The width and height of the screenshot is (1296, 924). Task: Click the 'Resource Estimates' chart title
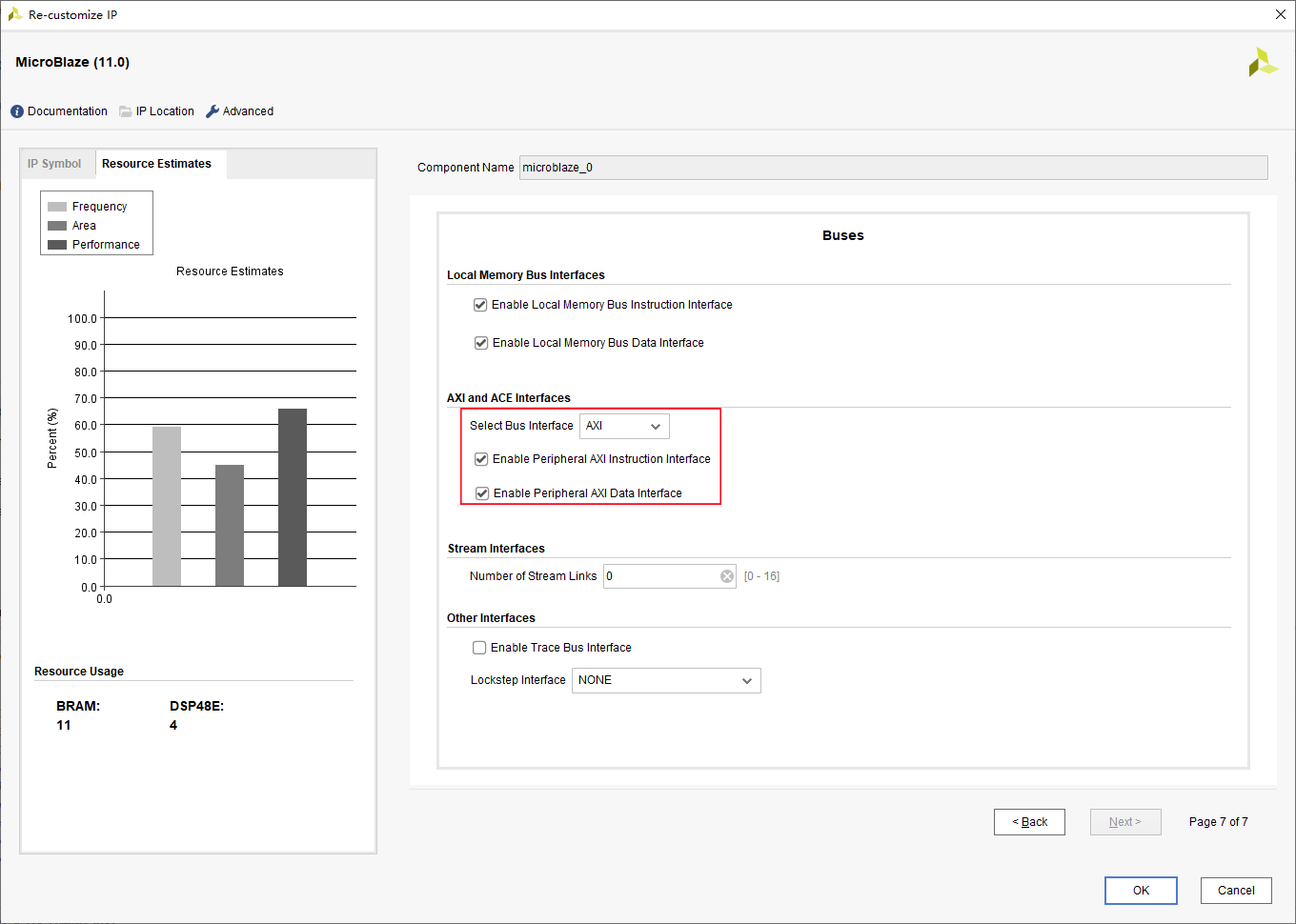pos(230,271)
